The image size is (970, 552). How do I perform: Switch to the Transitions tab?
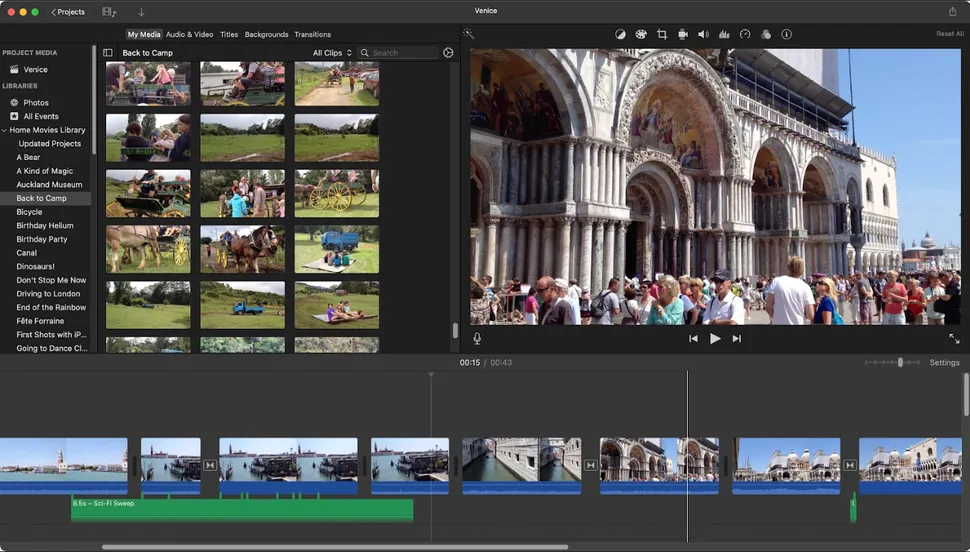[x=312, y=34]
